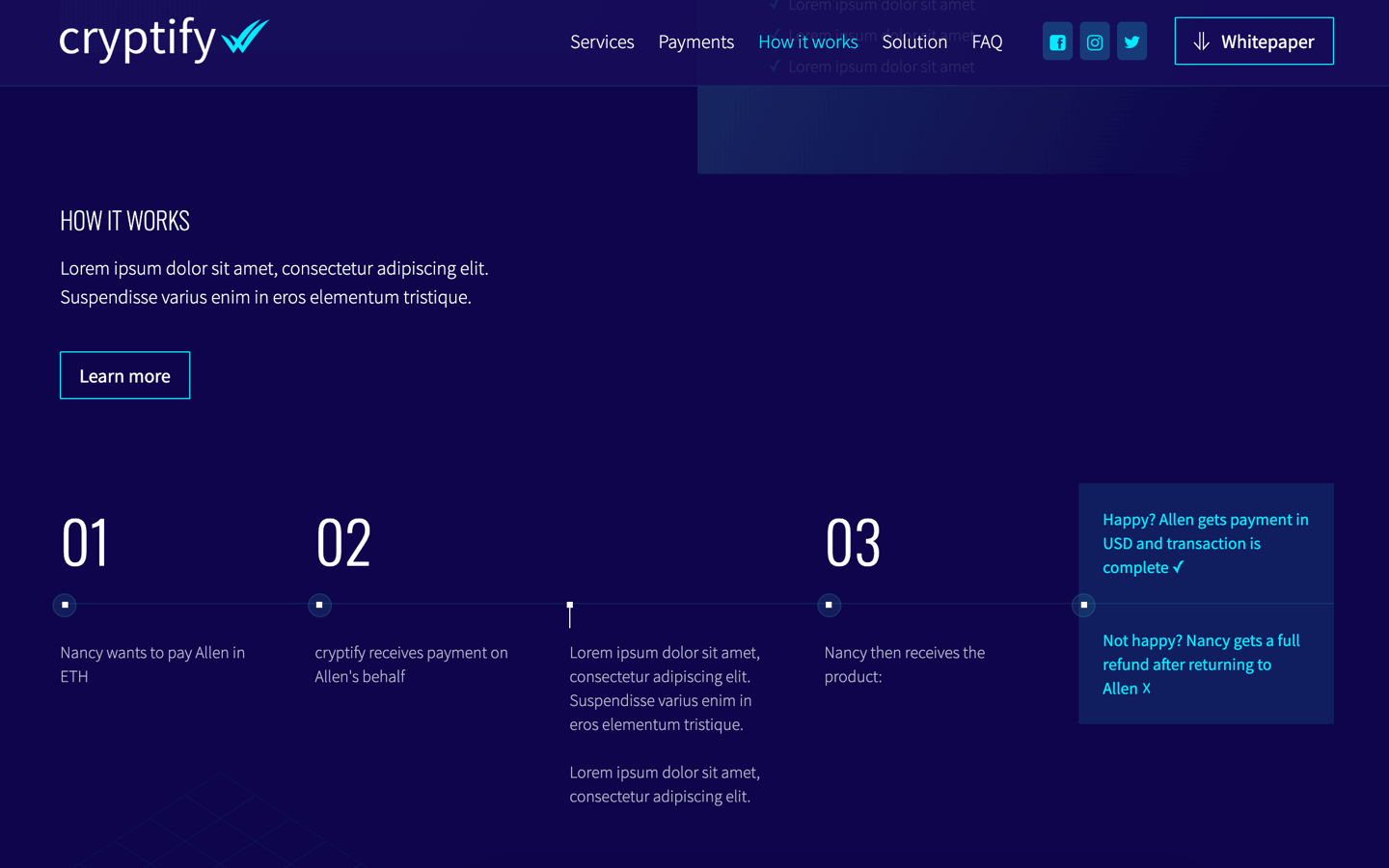Open the Twitter social icon
Screen dimensions: 1389x868
[x=1131, y=41]
